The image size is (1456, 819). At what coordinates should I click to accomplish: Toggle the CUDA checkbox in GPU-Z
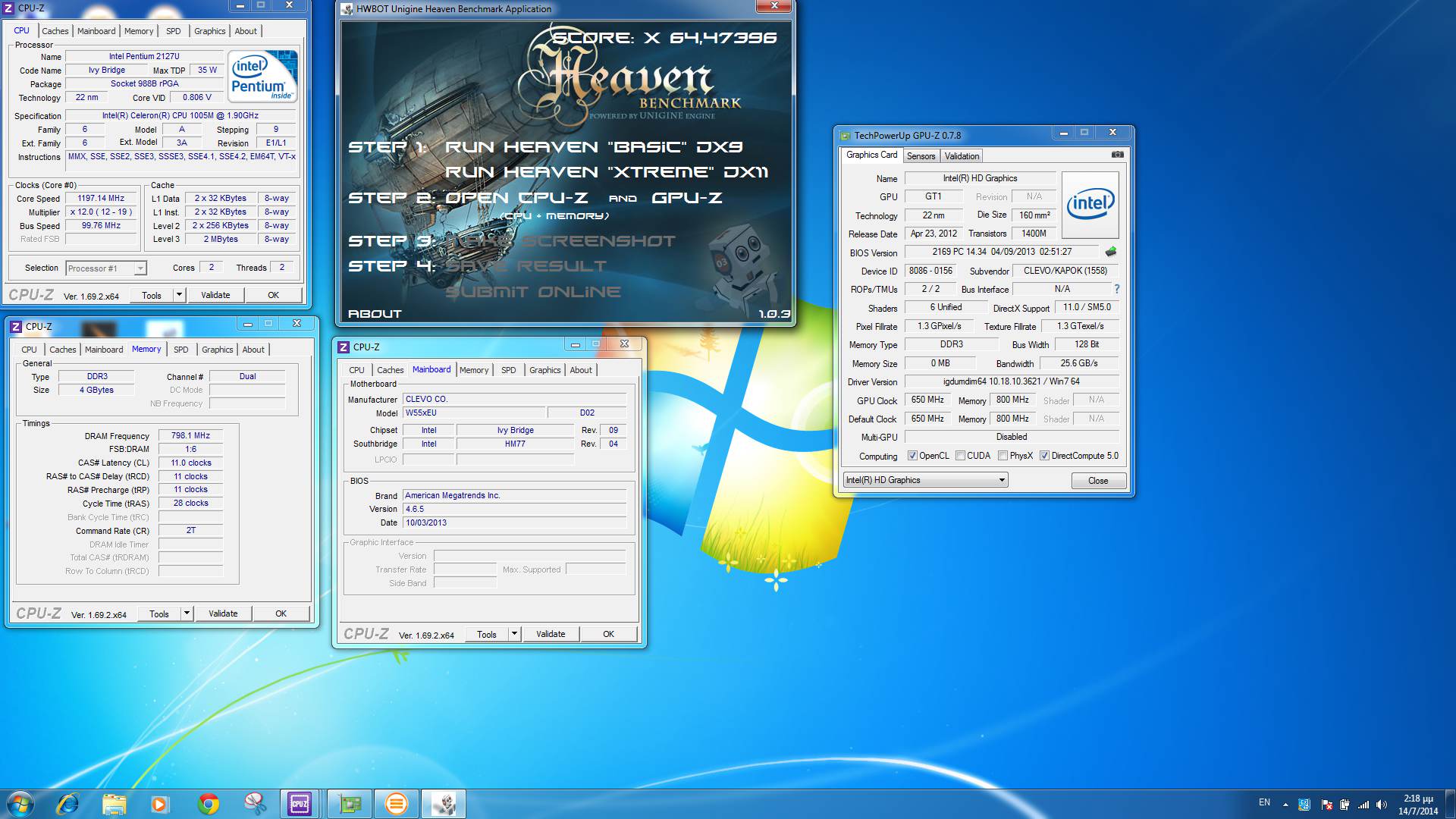[960, 456]
